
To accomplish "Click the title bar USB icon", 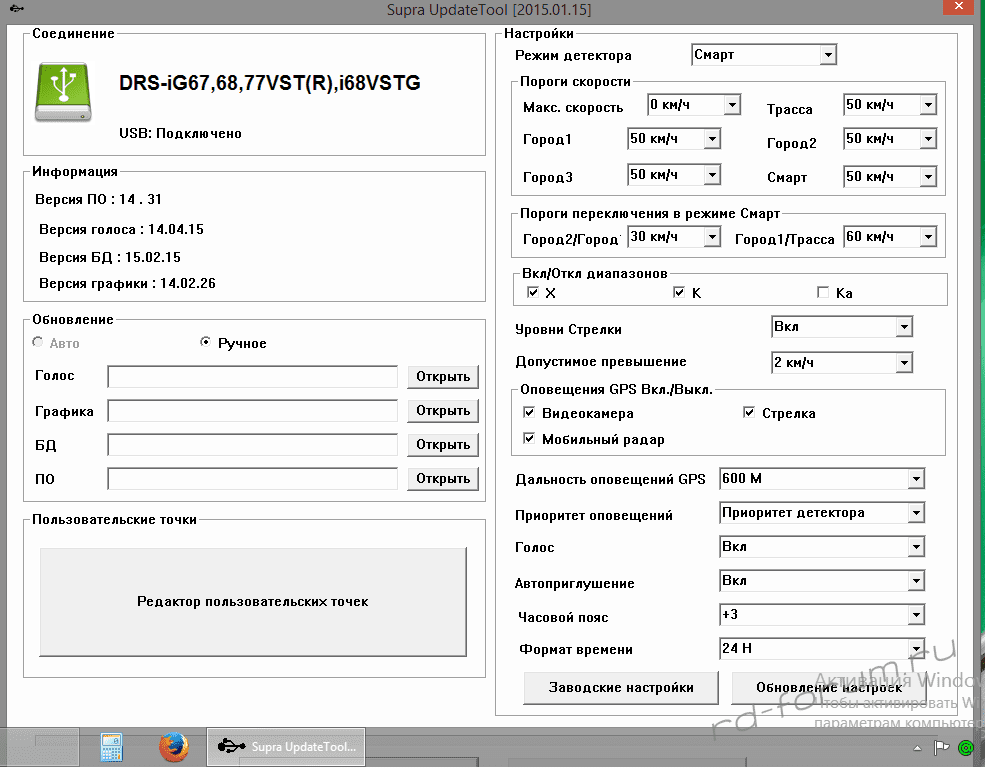I will coord(17,8).
